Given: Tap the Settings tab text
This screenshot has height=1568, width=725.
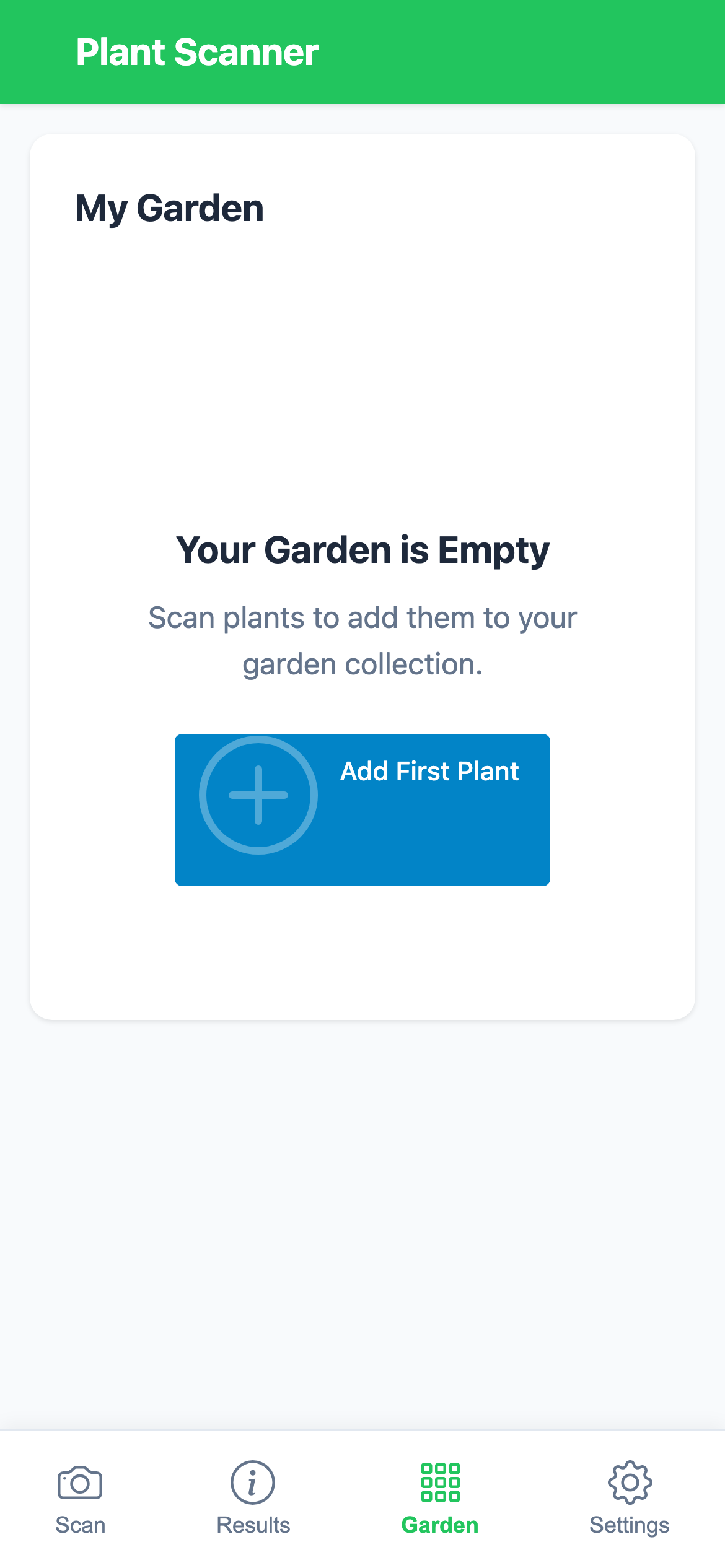Looking at the screenshot, I should tap(629, 1525).
